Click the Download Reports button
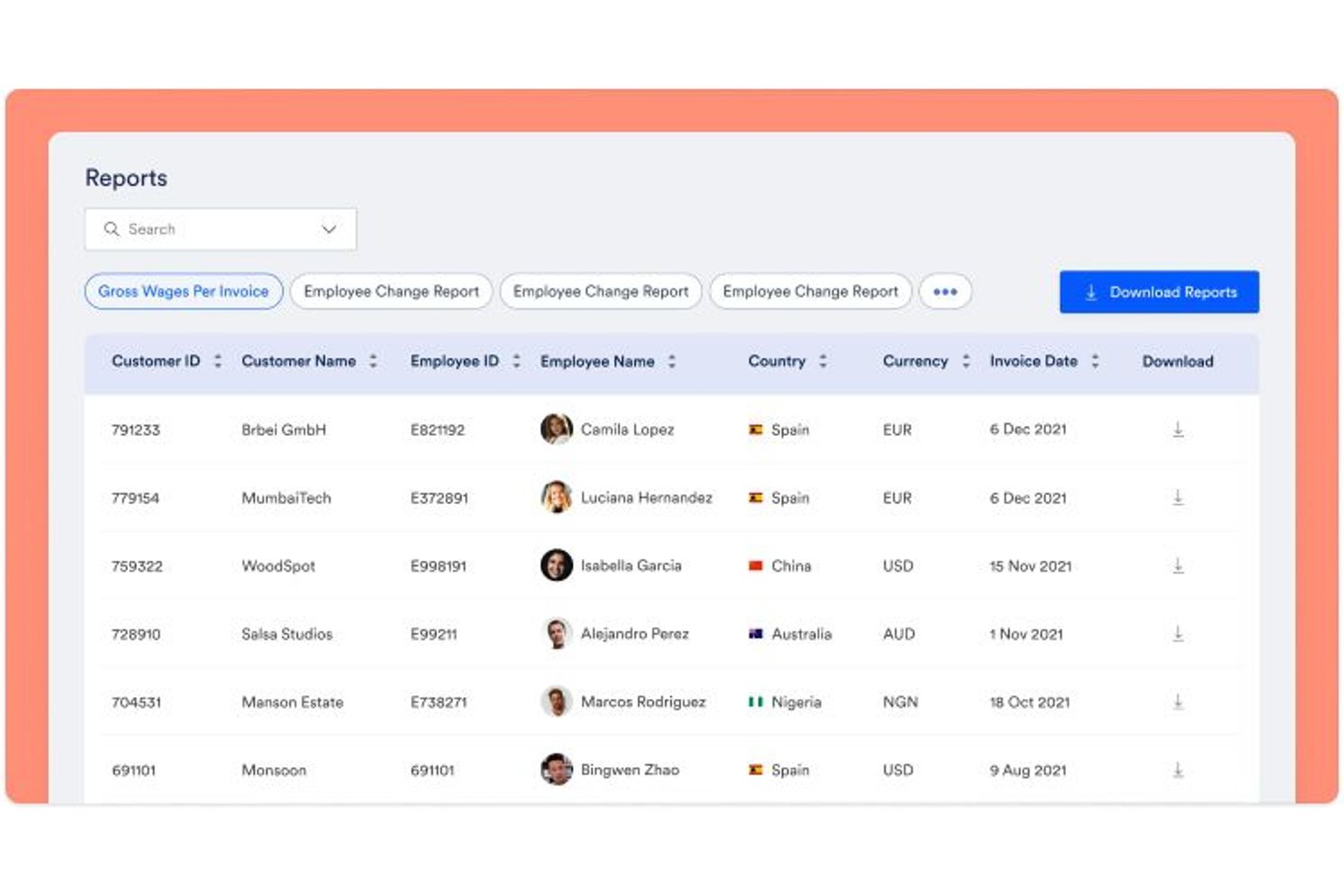This screenshot has height=896, width=1344. [x=1159, y=291]
